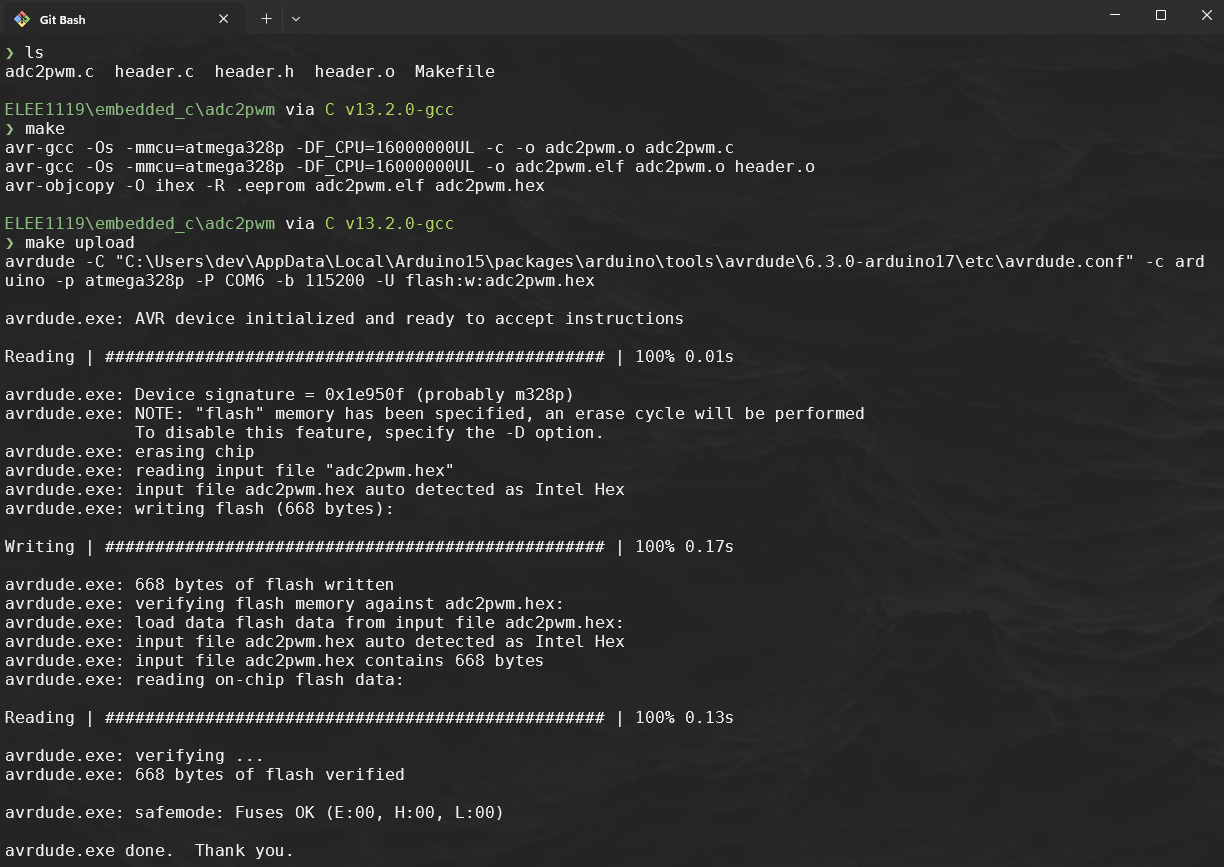Close the Git Bash tab
Viewport: 1224px width, 867px height.
click(x=223, y=19)
